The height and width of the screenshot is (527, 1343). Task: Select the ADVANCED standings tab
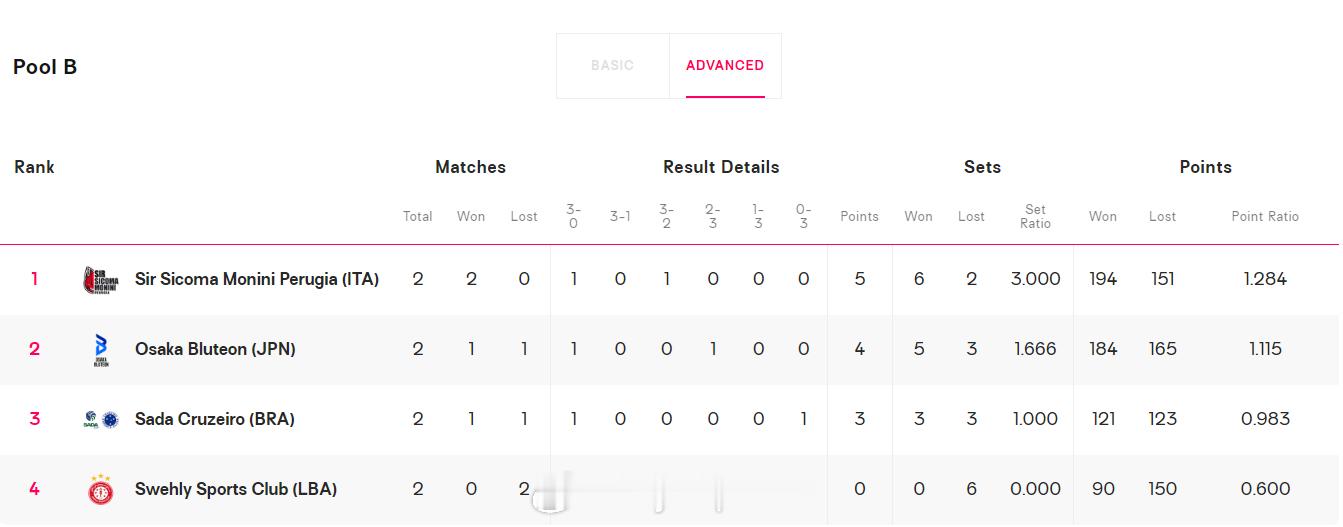coord(725,66)
